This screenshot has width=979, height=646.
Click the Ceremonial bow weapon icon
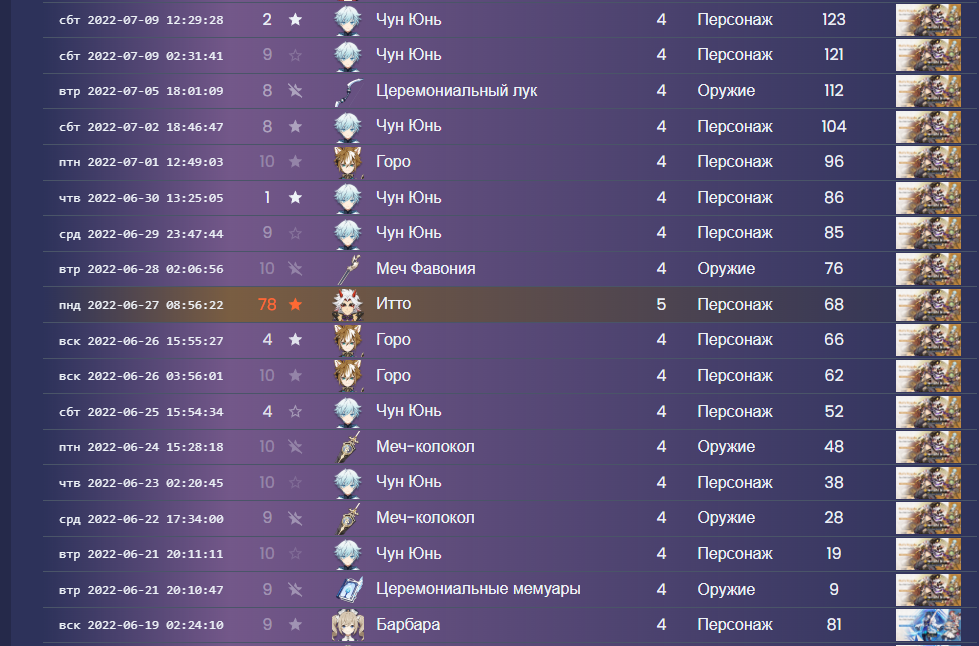point(348,91)
